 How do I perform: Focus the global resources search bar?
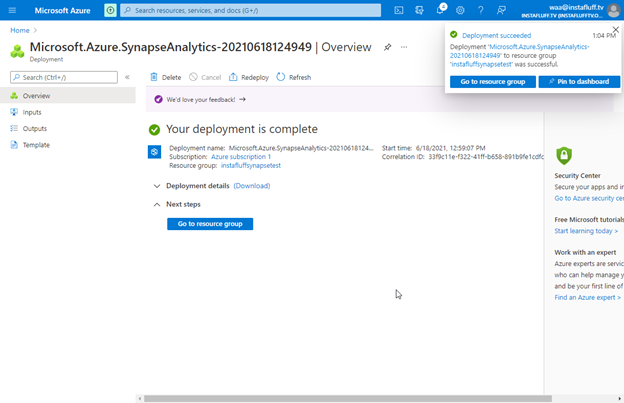pyautogui.click(x=251, y=10)
